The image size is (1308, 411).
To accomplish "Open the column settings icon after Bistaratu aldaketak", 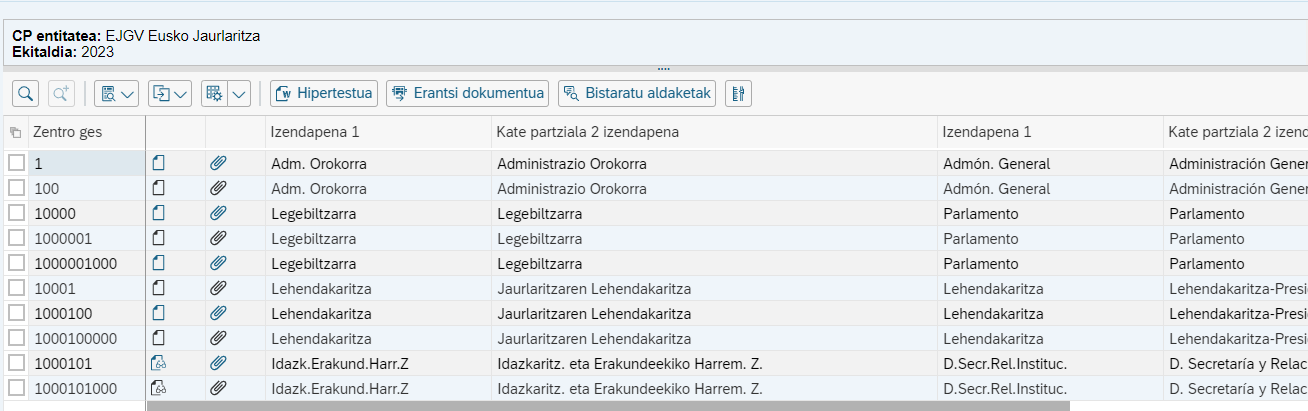I will (x=738, y=94).
